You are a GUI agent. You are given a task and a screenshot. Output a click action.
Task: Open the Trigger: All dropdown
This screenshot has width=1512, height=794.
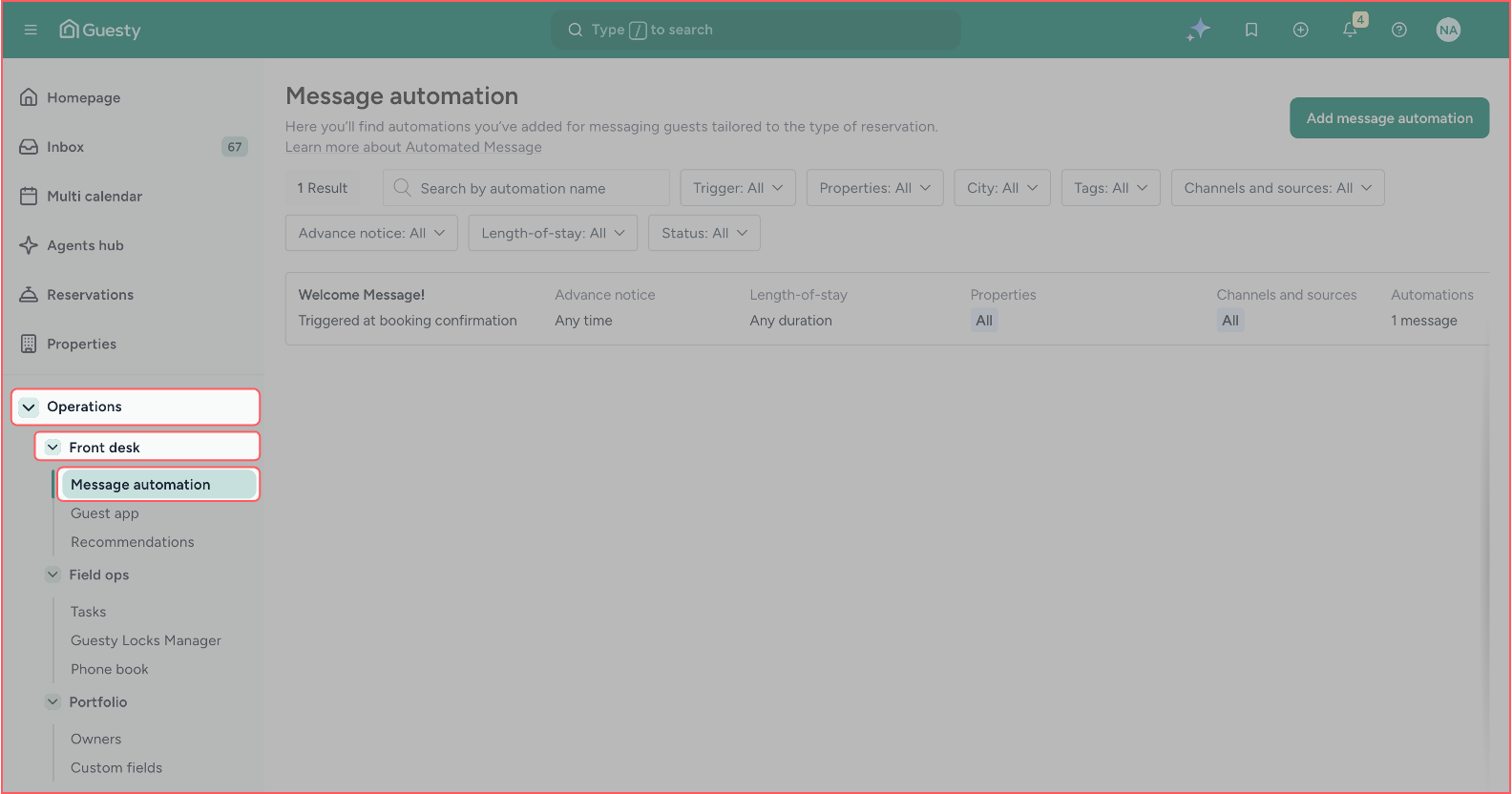pos(738,188)
